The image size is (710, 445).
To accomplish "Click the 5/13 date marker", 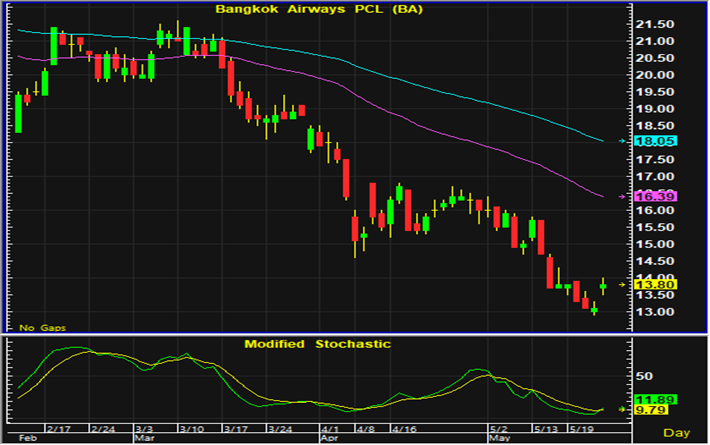I will tap(546, 429).
